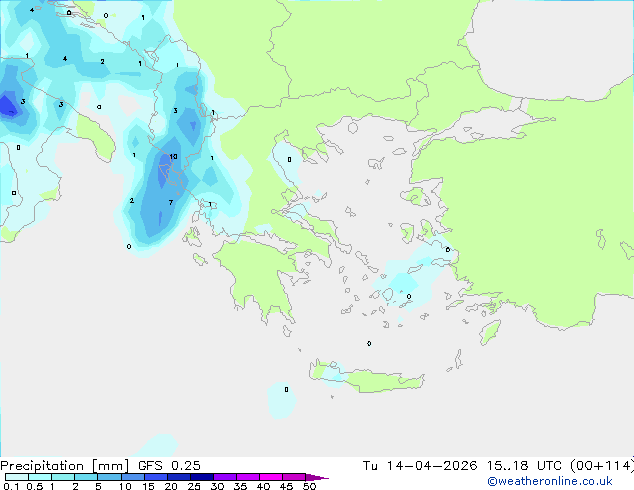Click the 'Precipitation [mm]' title text
Image resolution: width=634 pixels, height=490 pixels.
pos(65,466)
